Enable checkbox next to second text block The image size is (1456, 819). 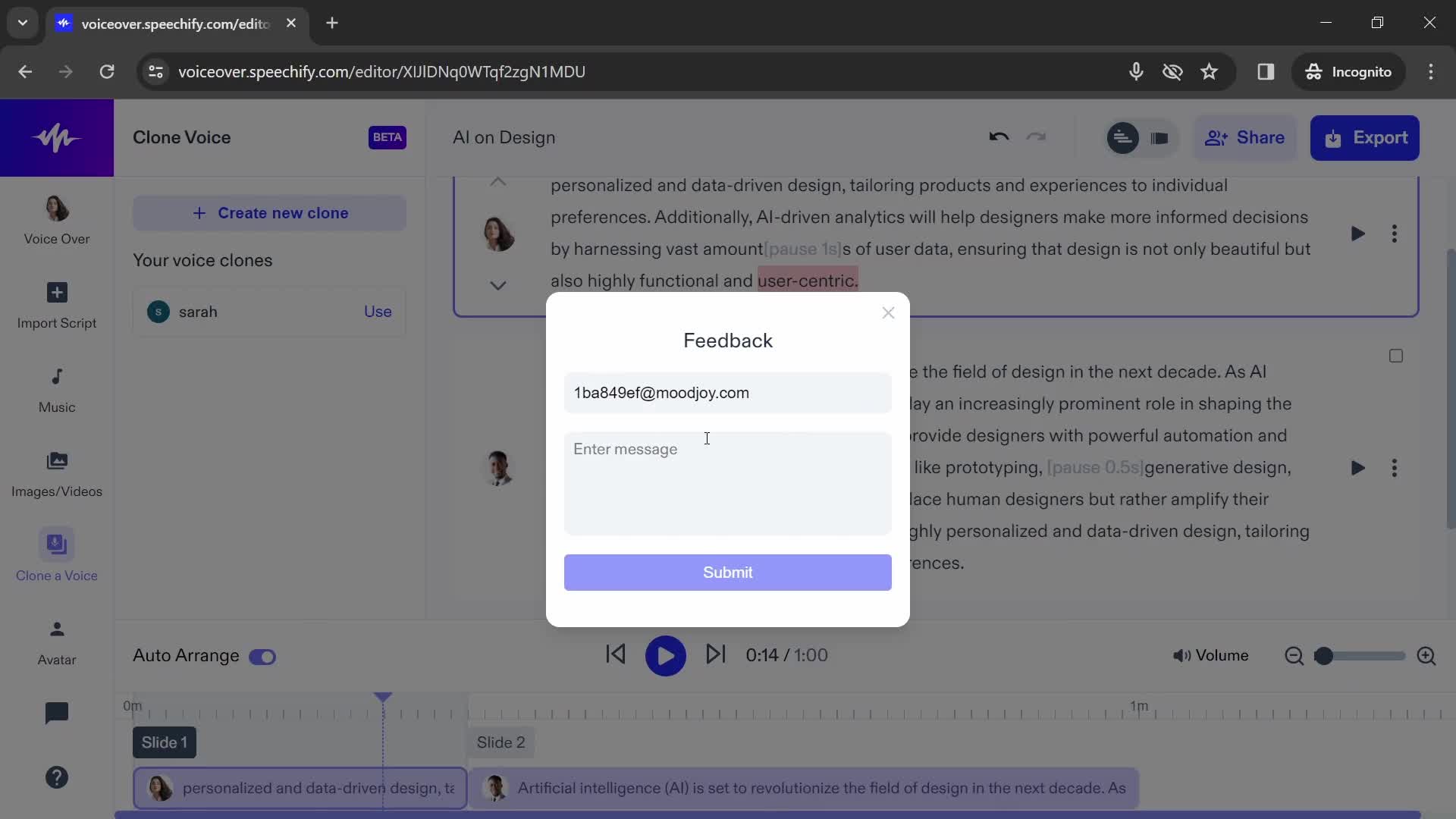(x=1395, y=356)
